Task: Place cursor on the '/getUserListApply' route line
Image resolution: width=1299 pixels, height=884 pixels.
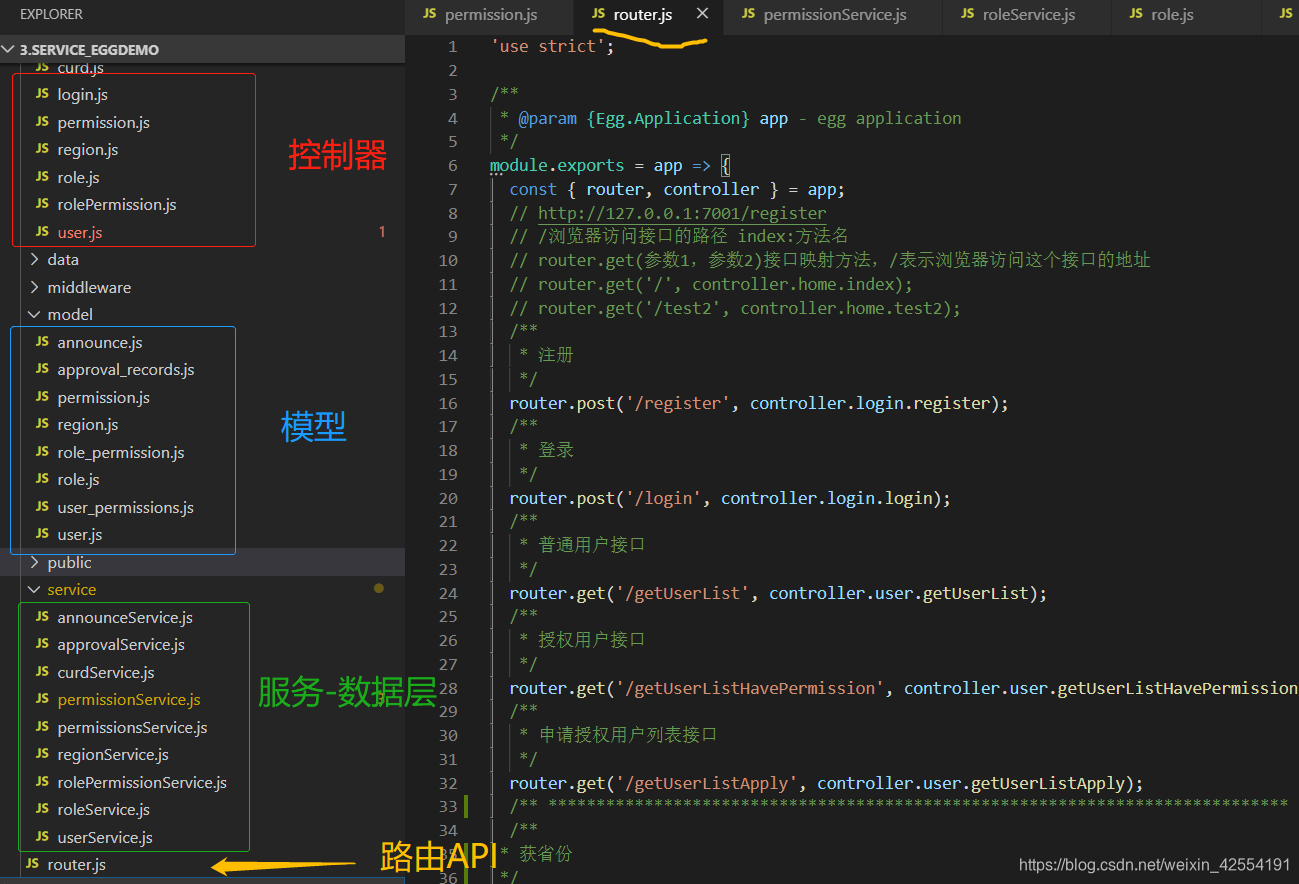Action: pos(826,783)
